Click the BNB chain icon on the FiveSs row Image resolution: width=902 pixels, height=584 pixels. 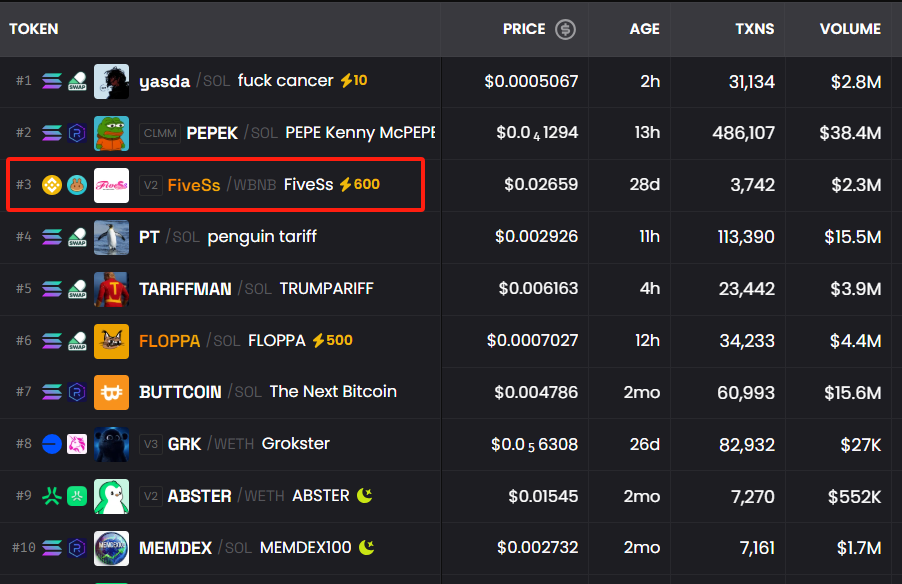point(52,185)
